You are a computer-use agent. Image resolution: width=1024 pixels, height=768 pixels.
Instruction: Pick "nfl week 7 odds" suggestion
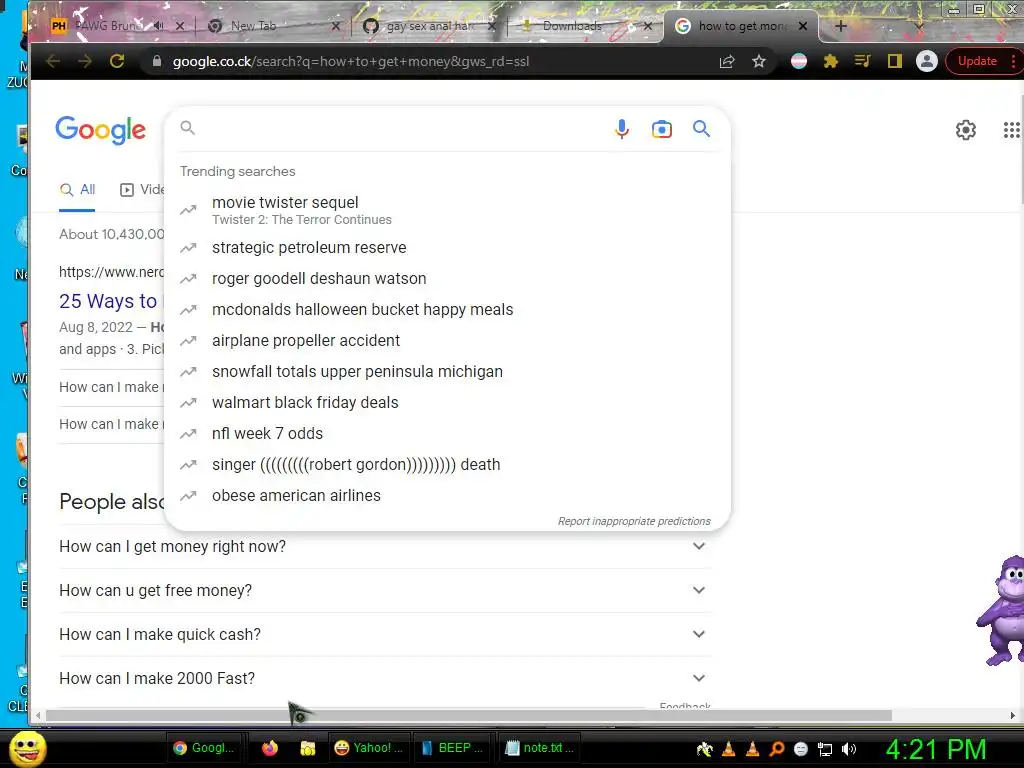tap(447, 434)
